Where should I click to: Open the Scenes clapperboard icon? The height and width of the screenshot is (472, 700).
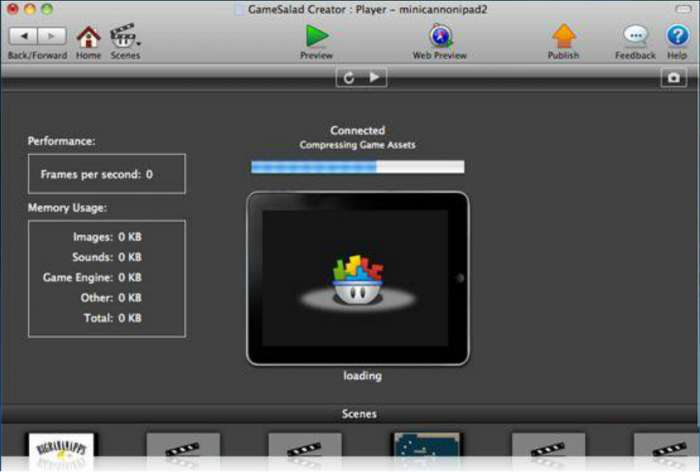point(123,36)
